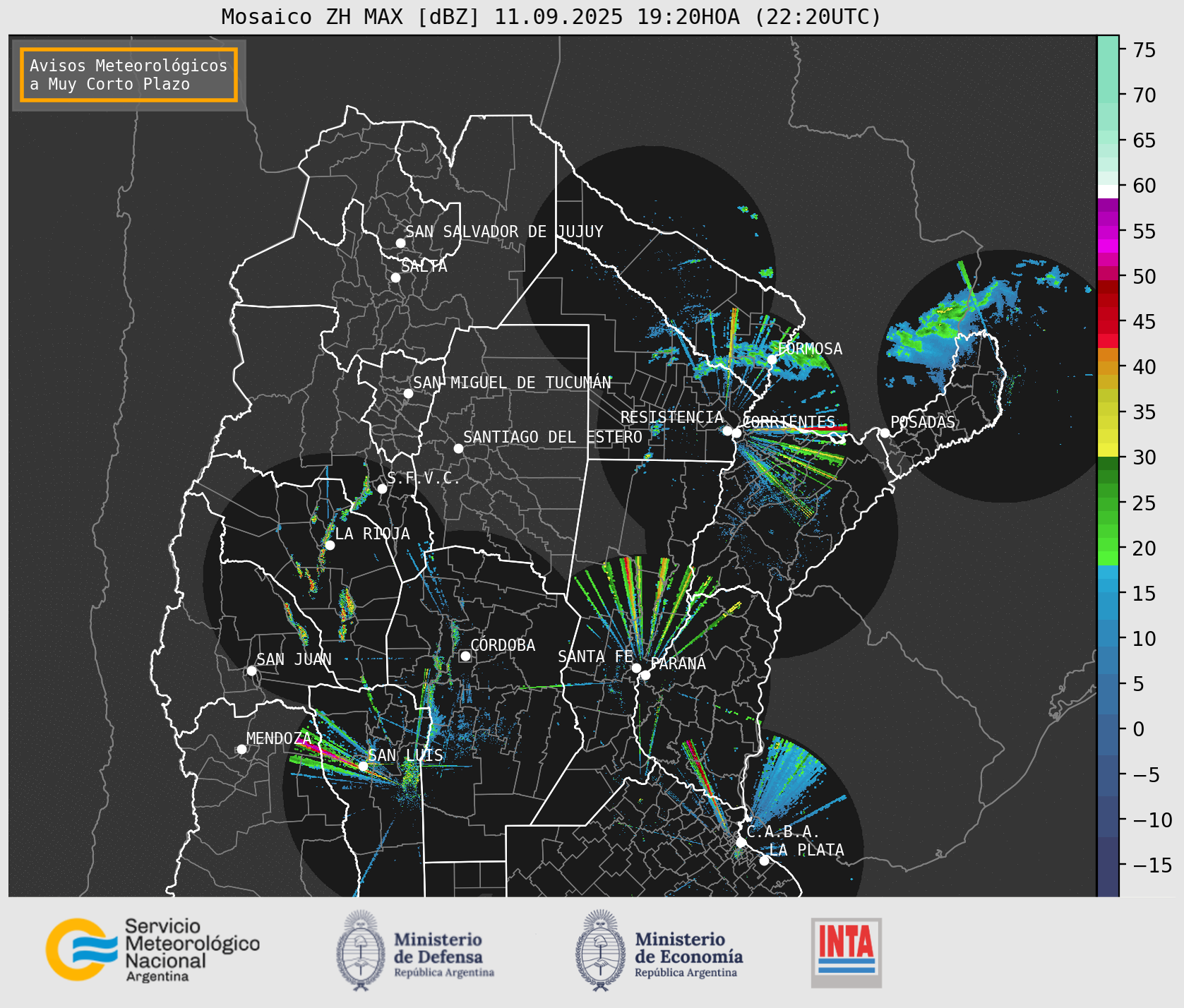Click the Servicio Meteorológico Nacional logo

(153, 949)
